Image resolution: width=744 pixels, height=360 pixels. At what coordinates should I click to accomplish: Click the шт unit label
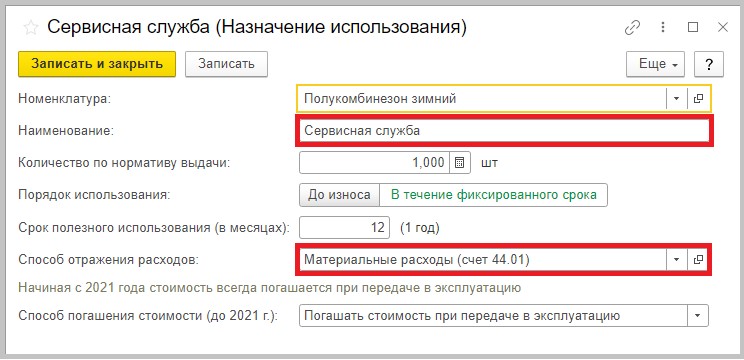pos(489,163)
